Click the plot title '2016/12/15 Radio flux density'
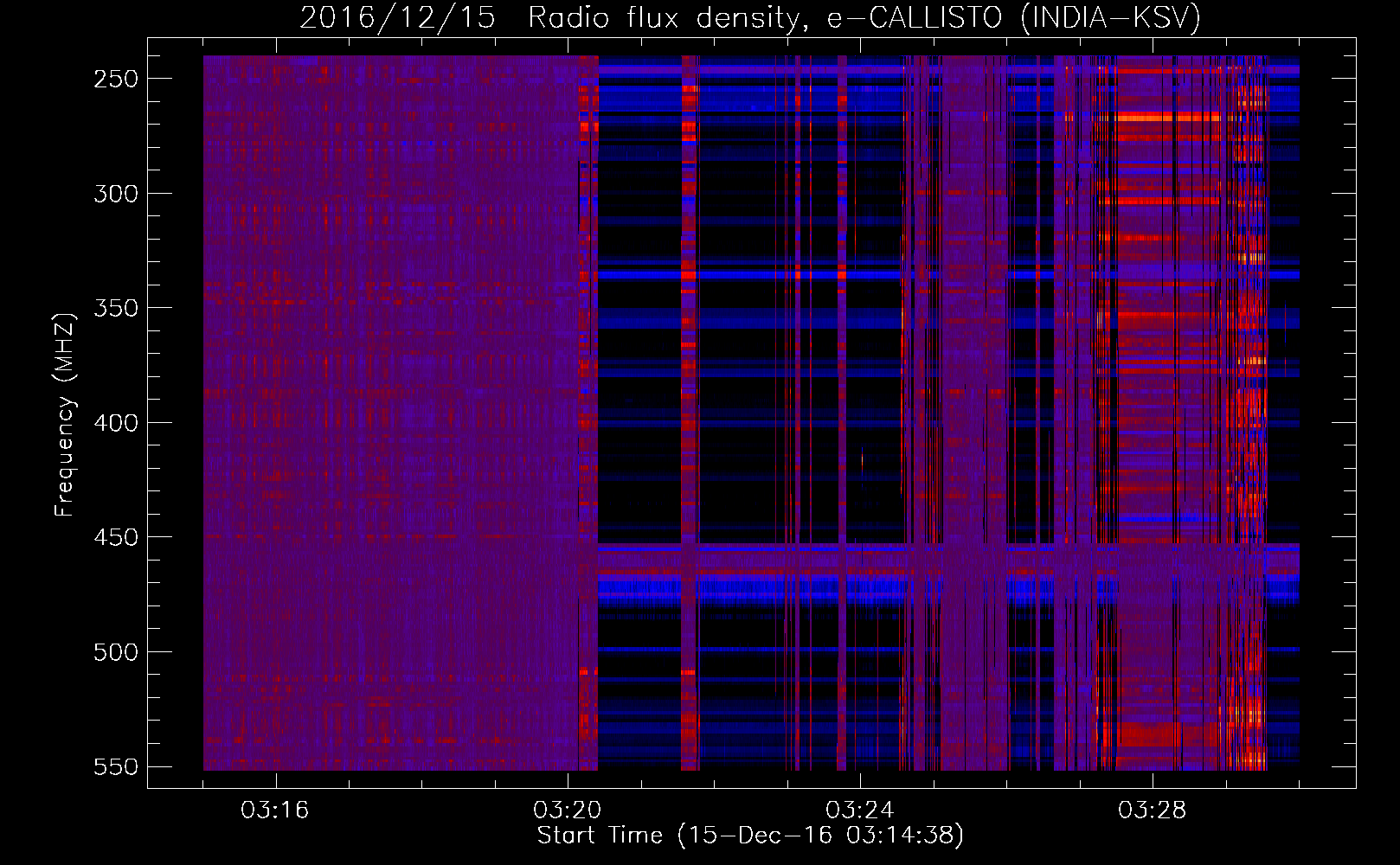The height and width of the screenshot is (865, 1400). 750,17
